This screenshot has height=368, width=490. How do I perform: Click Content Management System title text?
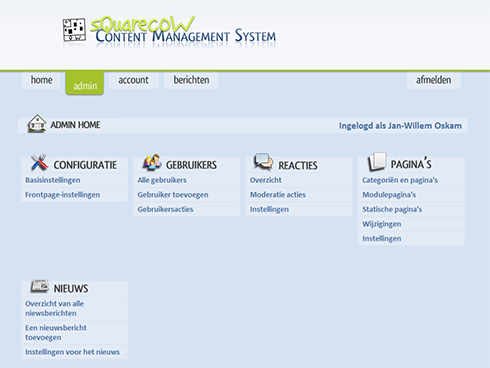tap(186, 36)
